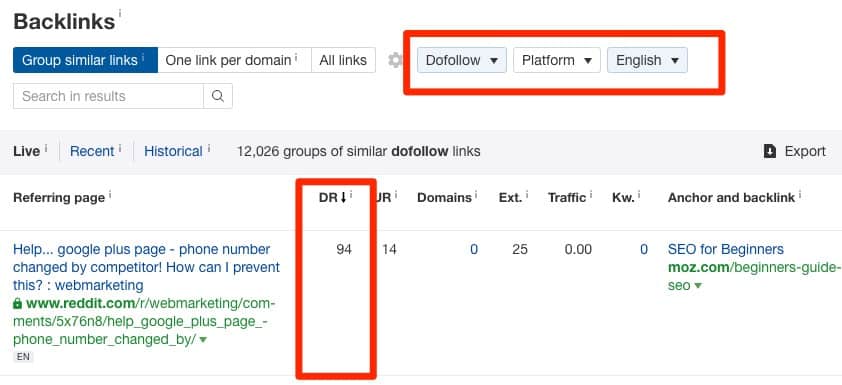
Task: Click info icon next to Kw. header
Action: pos(639,194)
